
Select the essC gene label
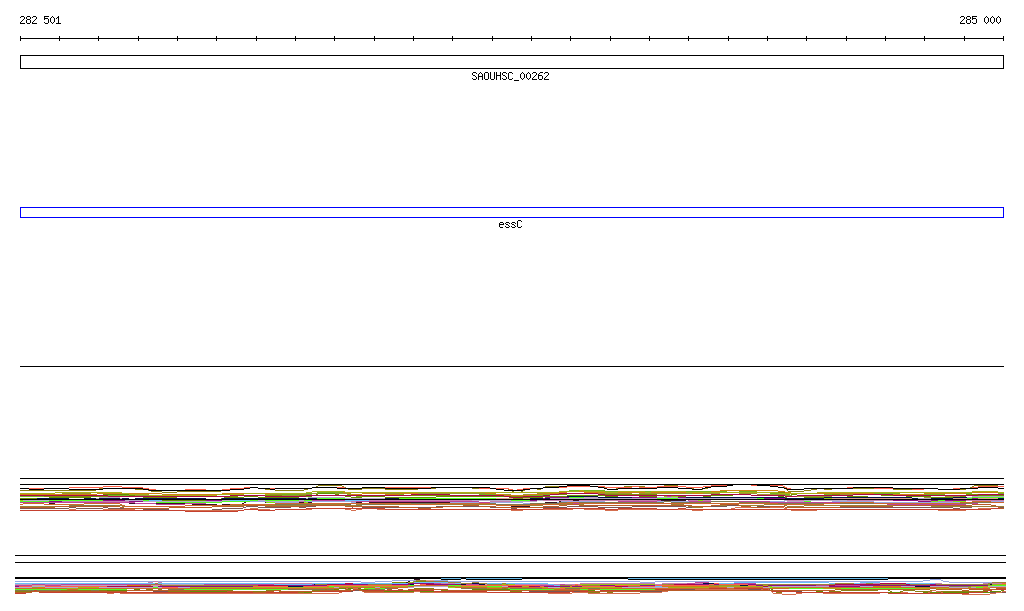pyautogui.click(x=510, y=225)
